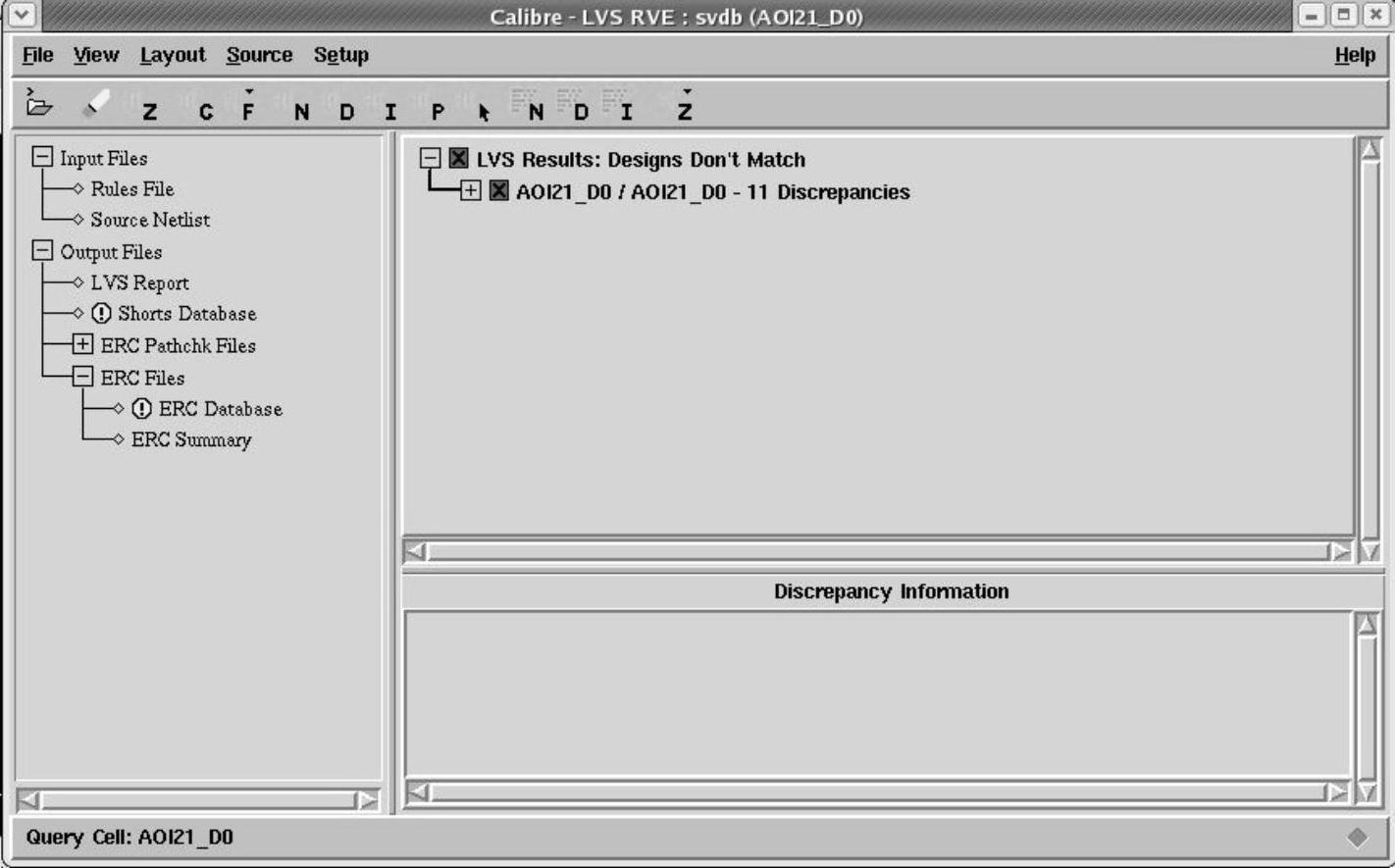1395x868 pixels.
Task: Select the 'LVS Results: Designs Don't Match' row
Action: coord(641,159)
